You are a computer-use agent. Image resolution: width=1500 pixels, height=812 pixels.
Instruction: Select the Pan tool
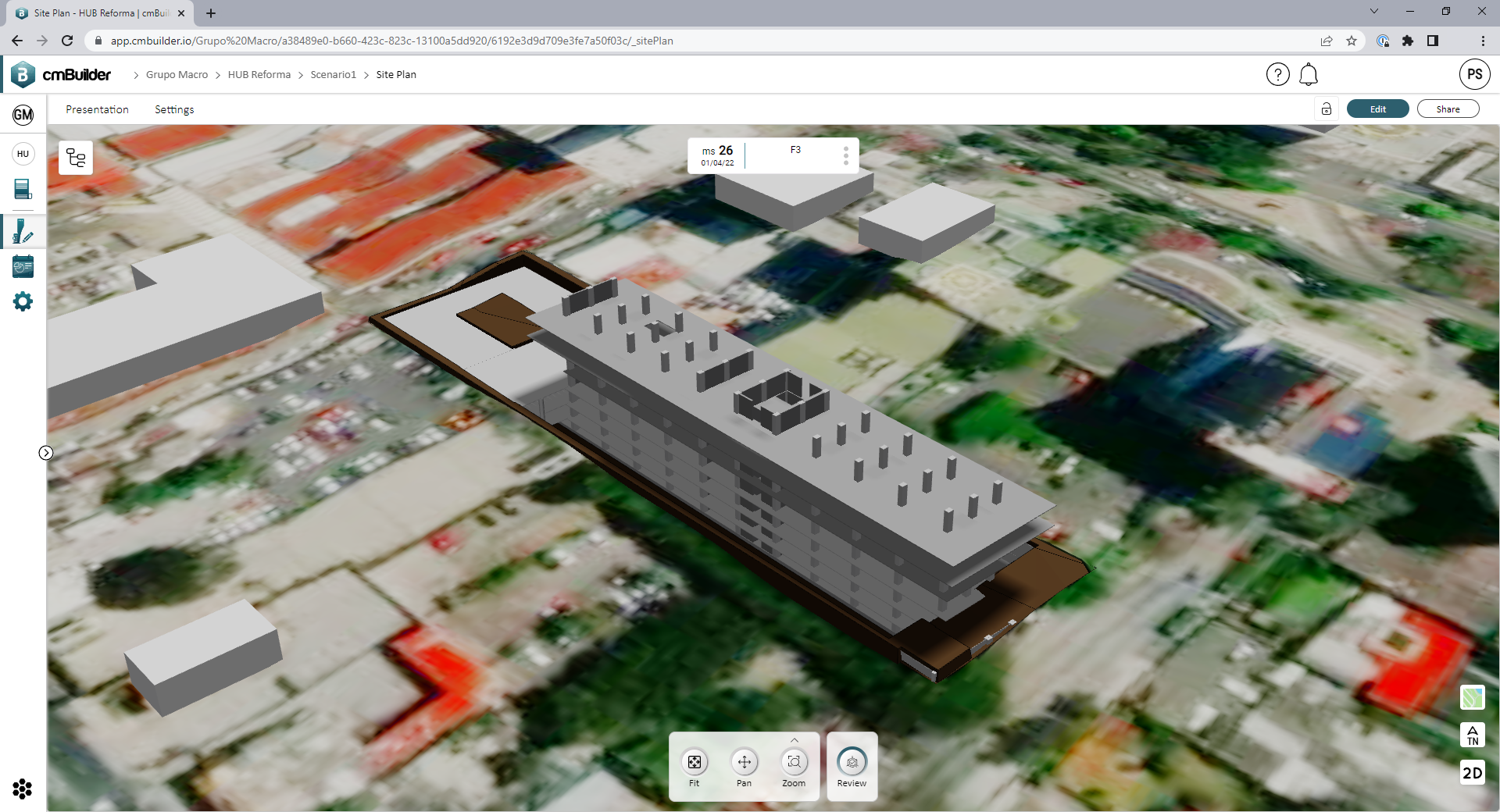(x=744, y=767)
